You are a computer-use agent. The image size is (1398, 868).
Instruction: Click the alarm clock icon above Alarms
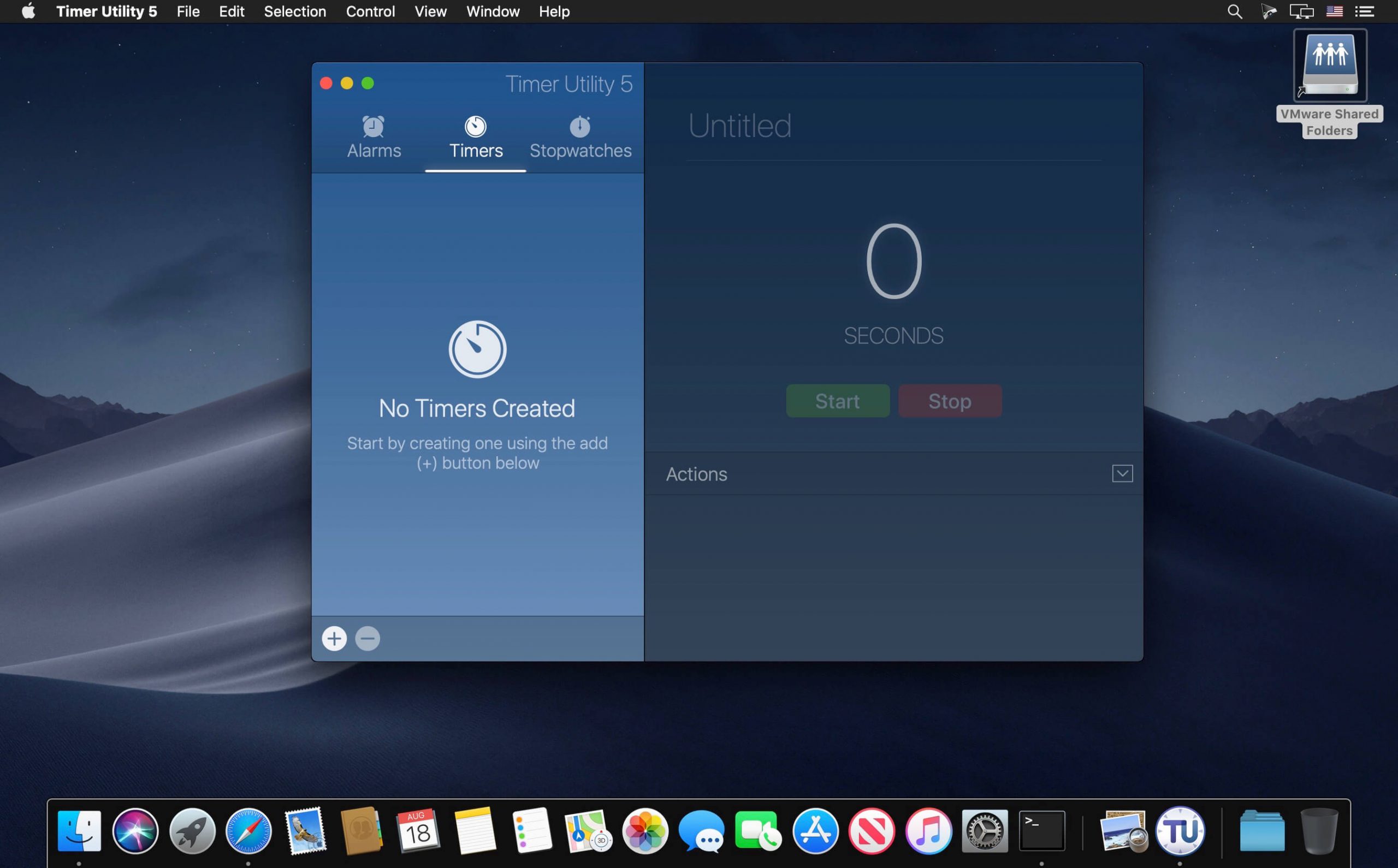pyautogui.click(x=373, y=127)
